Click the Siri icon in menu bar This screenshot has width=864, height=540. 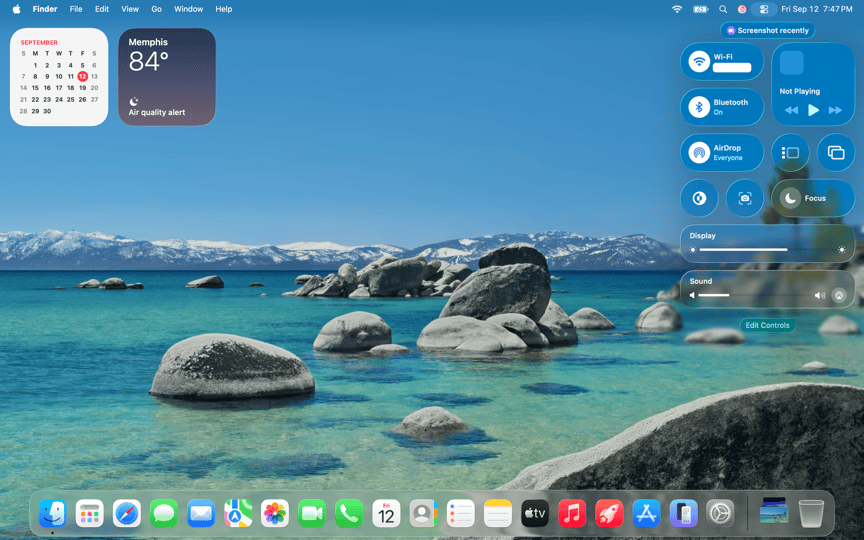tap(742, 9)
